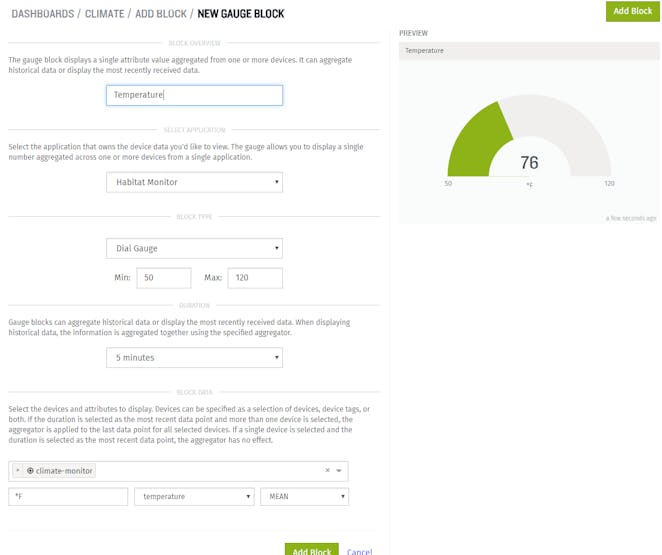The height and width of the screenshot is (555, 662).
Task: Click the °F unit label field
Action: point(68,497)
